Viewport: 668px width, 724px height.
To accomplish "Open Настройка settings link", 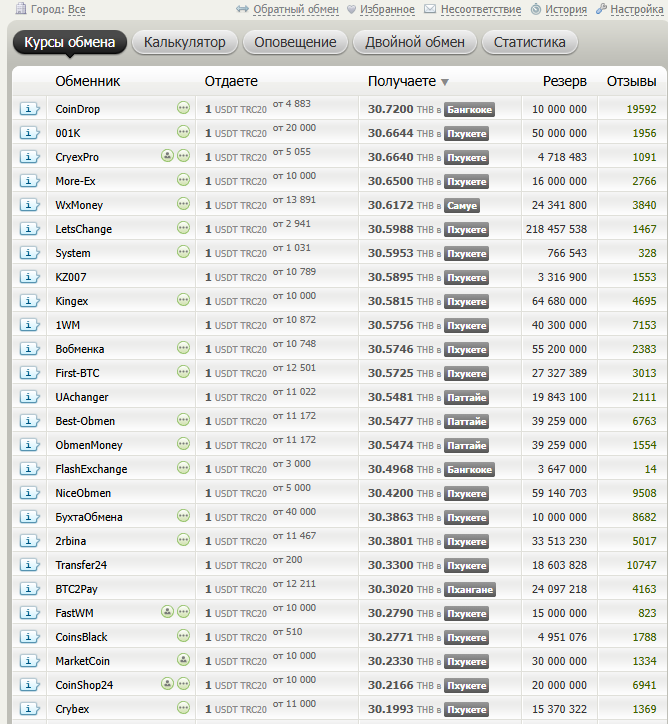I will (x=637, y=9).
